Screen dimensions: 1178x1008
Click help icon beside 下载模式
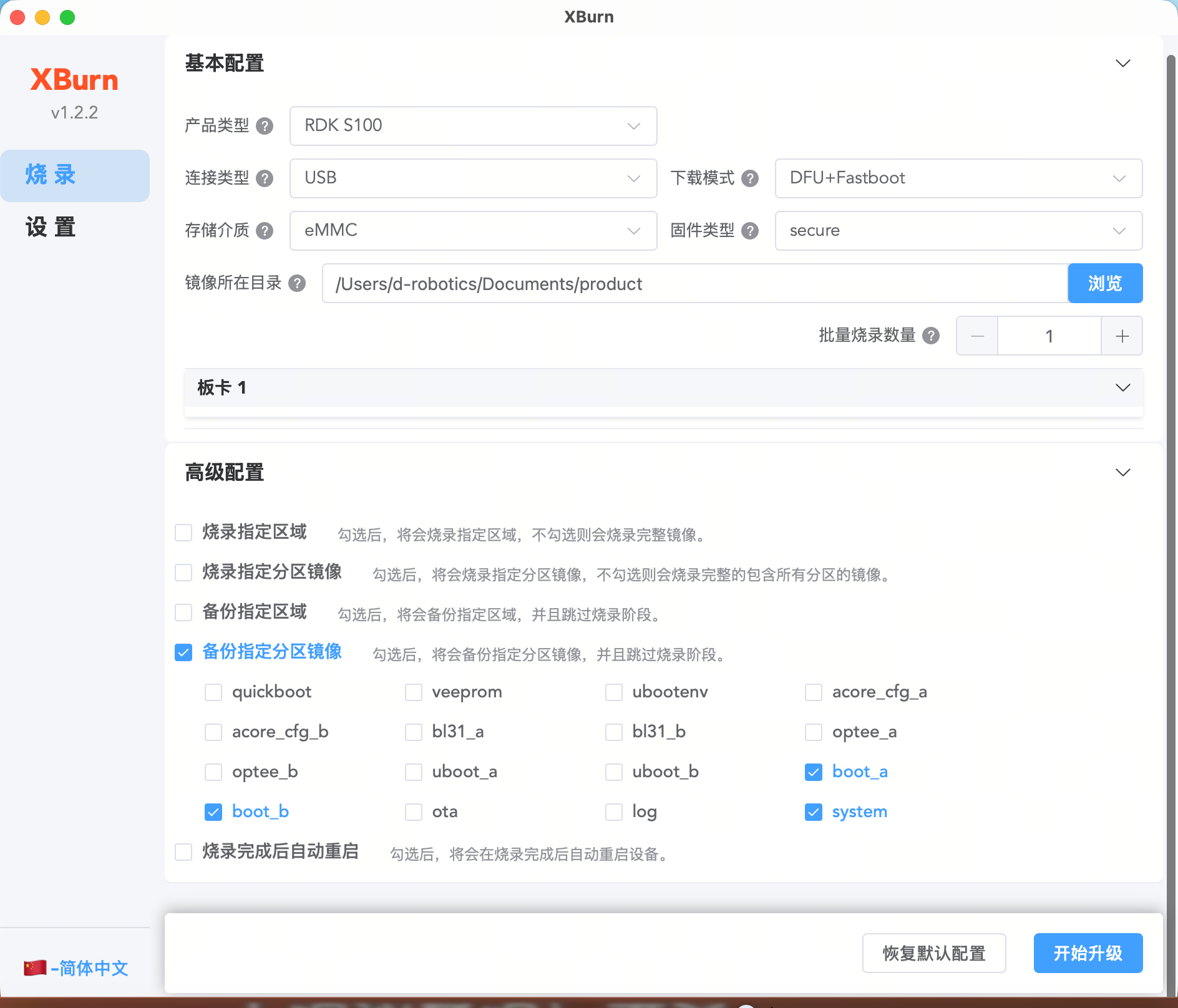coord(750,178)
